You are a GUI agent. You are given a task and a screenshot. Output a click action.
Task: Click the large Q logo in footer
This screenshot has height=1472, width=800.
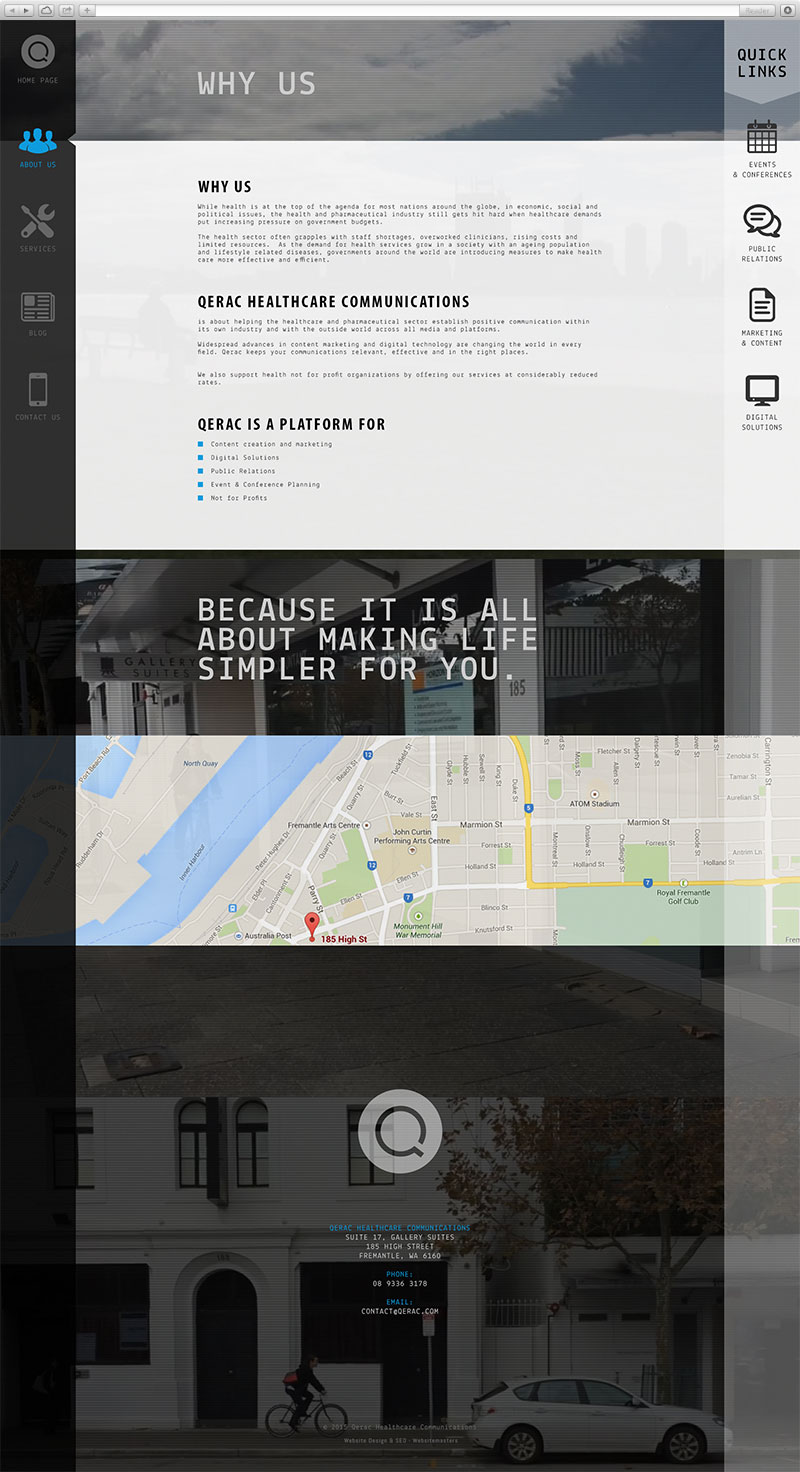coord(400,1131)
